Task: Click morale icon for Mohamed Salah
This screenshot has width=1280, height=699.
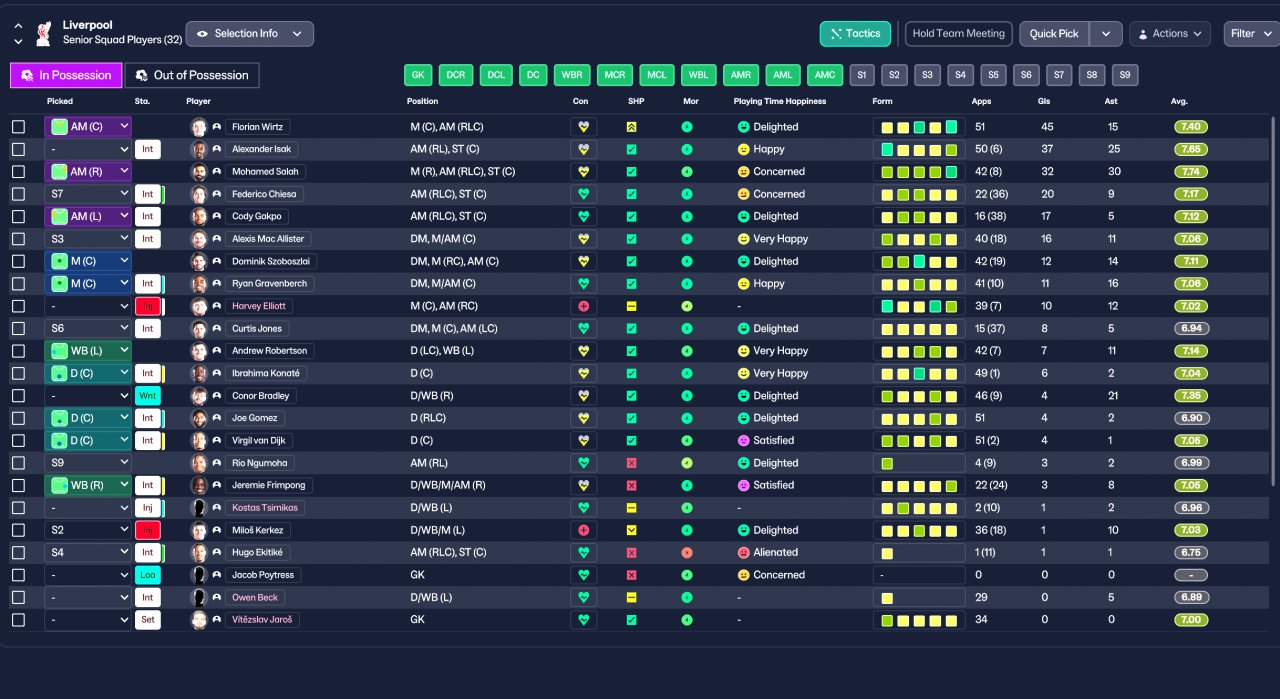Action: click(687, 172)
